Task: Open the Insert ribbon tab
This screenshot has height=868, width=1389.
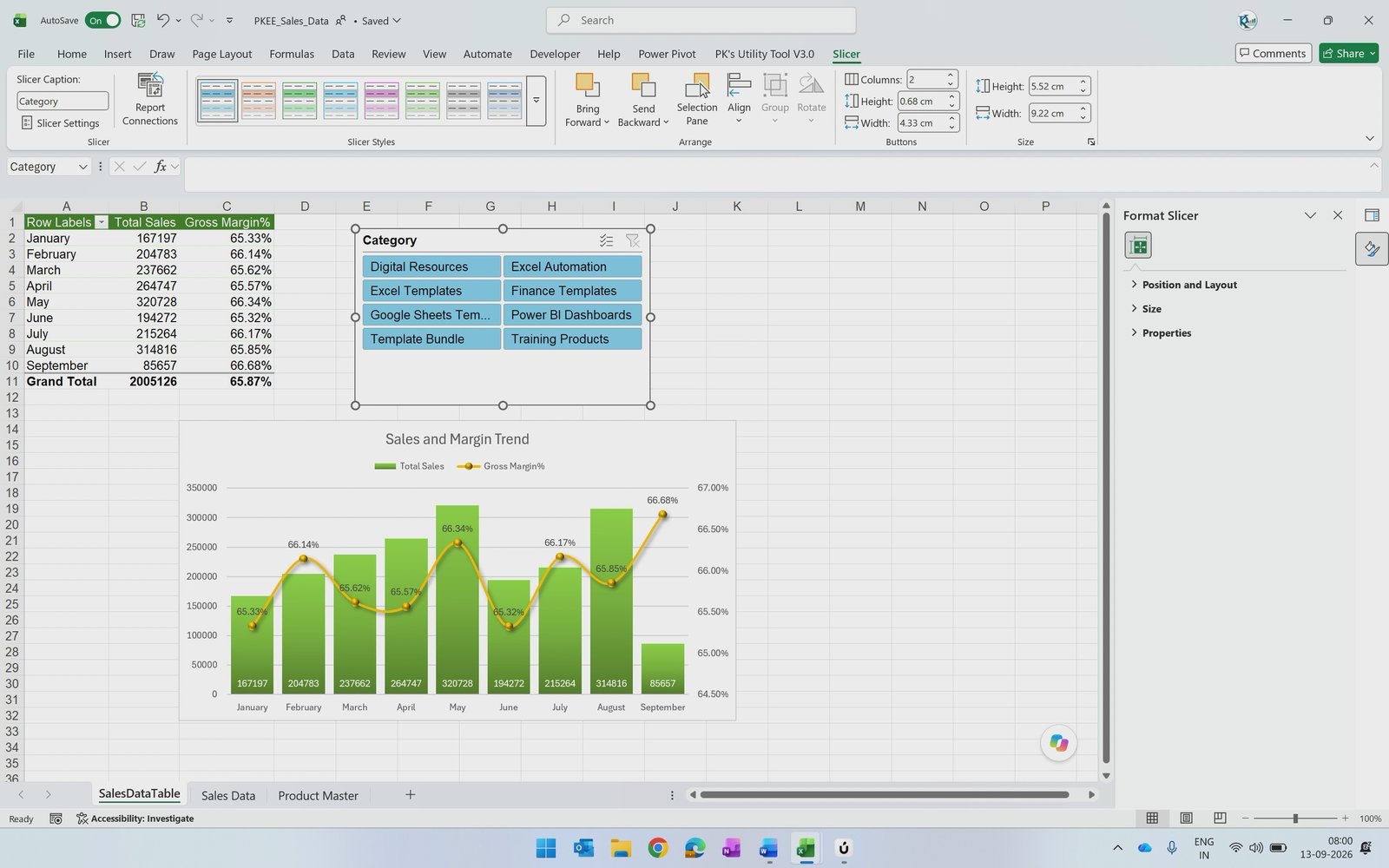Action: (x=117, y=54)
